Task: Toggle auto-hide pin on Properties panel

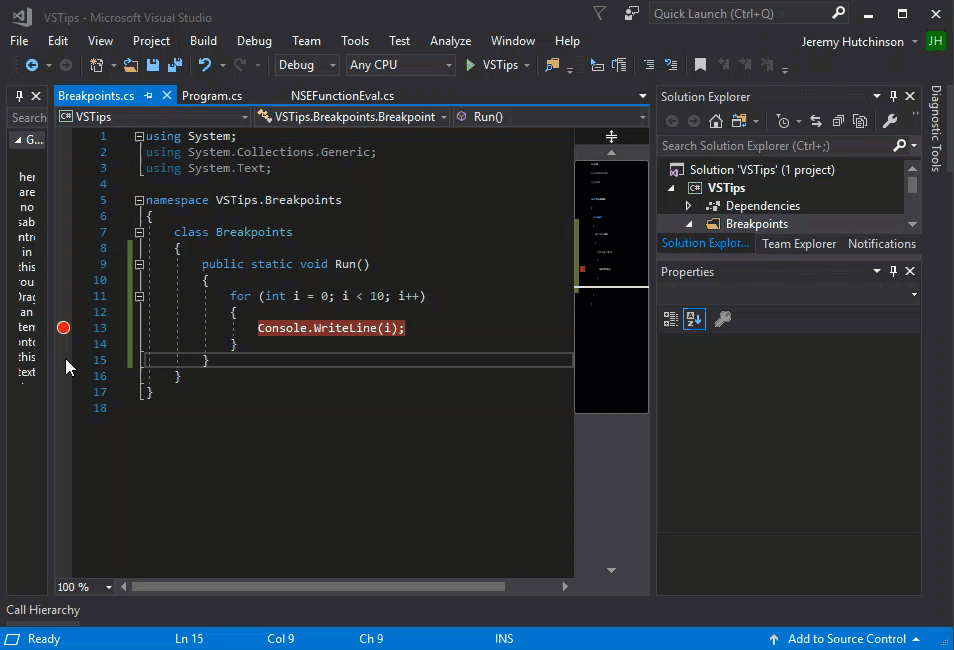Action: [x=893, y=271]
